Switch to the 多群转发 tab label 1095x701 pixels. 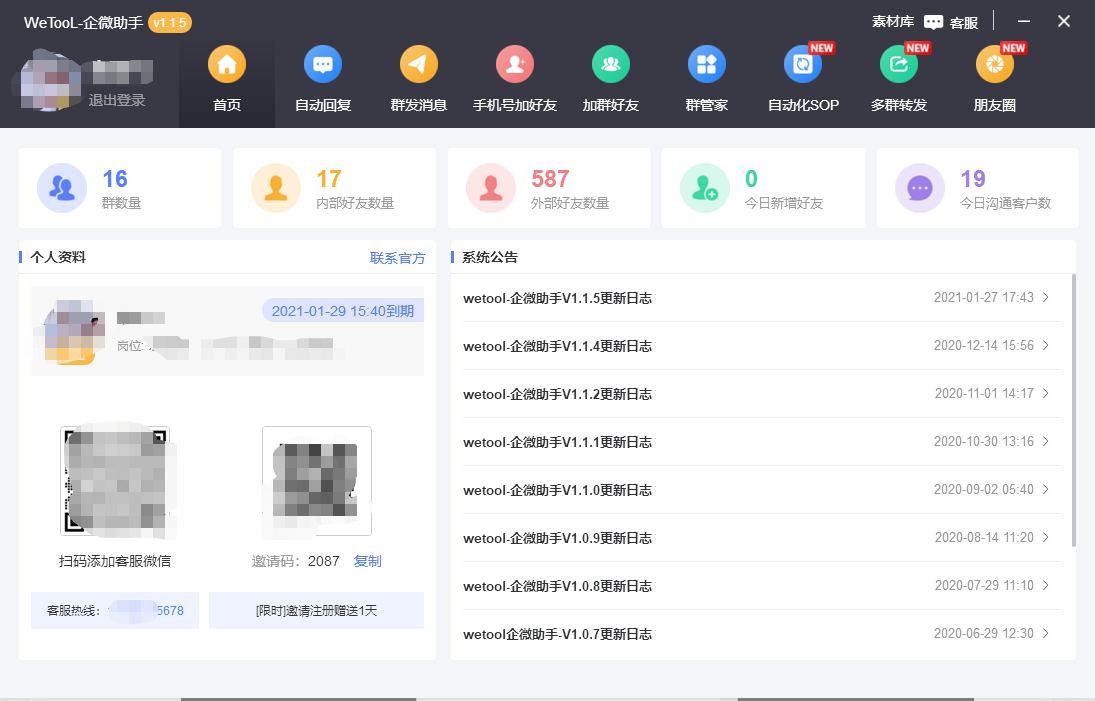899,105
